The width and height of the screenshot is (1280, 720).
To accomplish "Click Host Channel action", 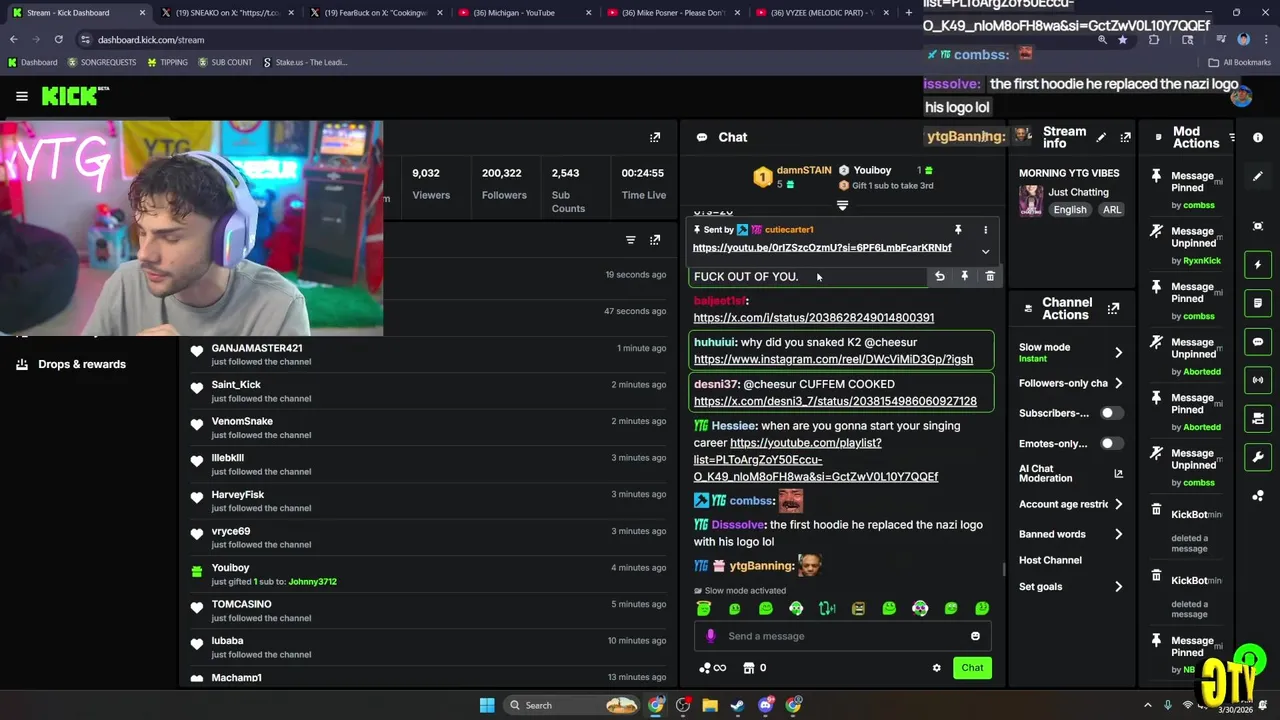I will coord(1050,560).
